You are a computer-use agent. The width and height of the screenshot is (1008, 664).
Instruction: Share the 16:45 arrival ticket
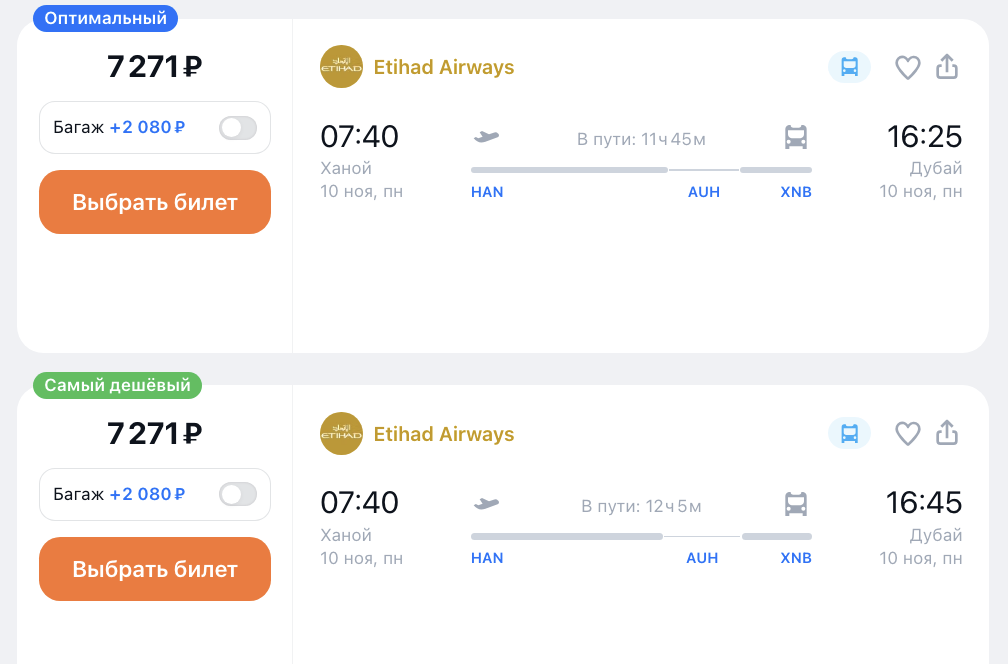tap(946, 433)
